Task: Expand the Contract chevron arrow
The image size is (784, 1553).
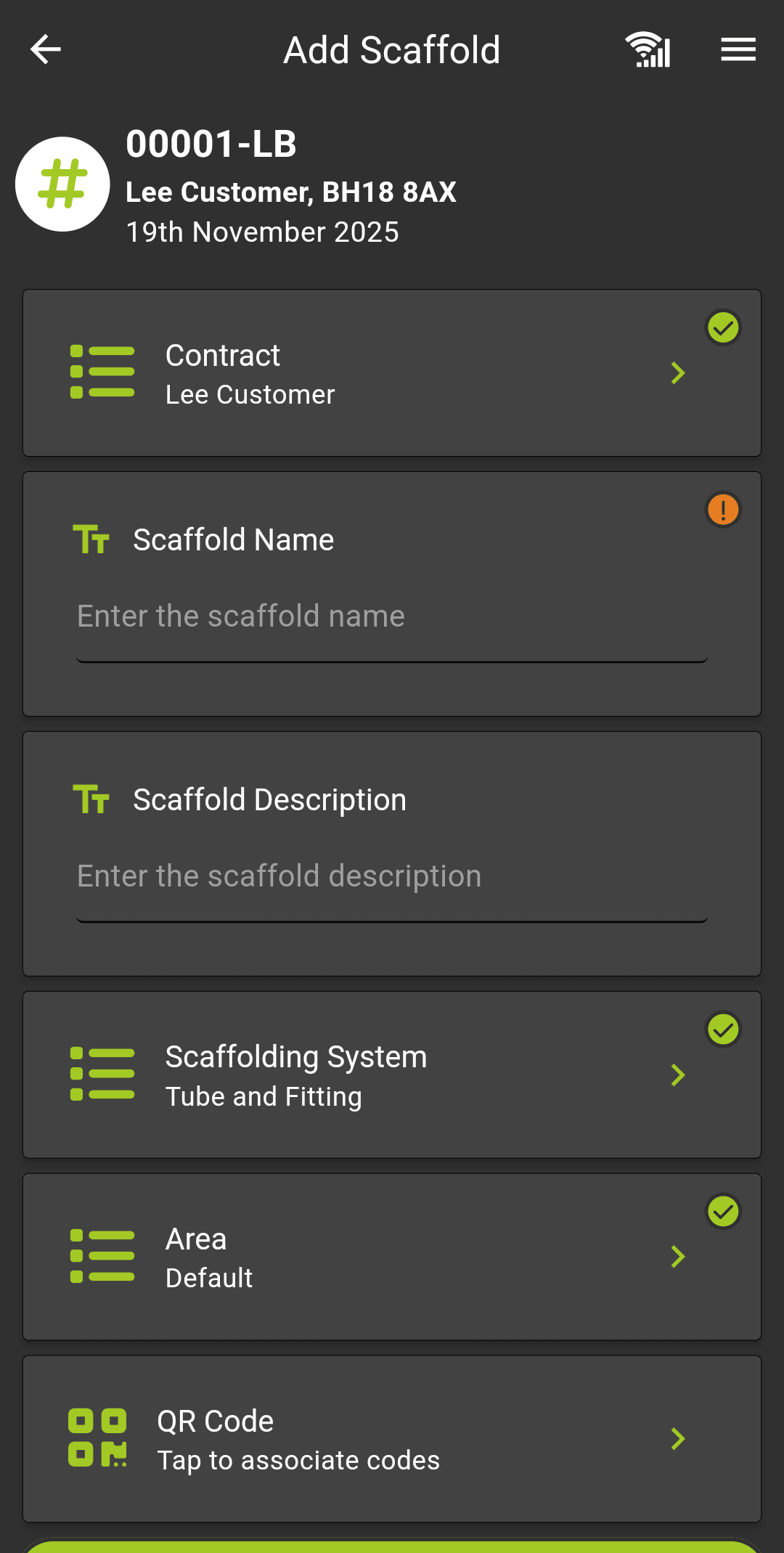Action: click(x=678, y=373)
